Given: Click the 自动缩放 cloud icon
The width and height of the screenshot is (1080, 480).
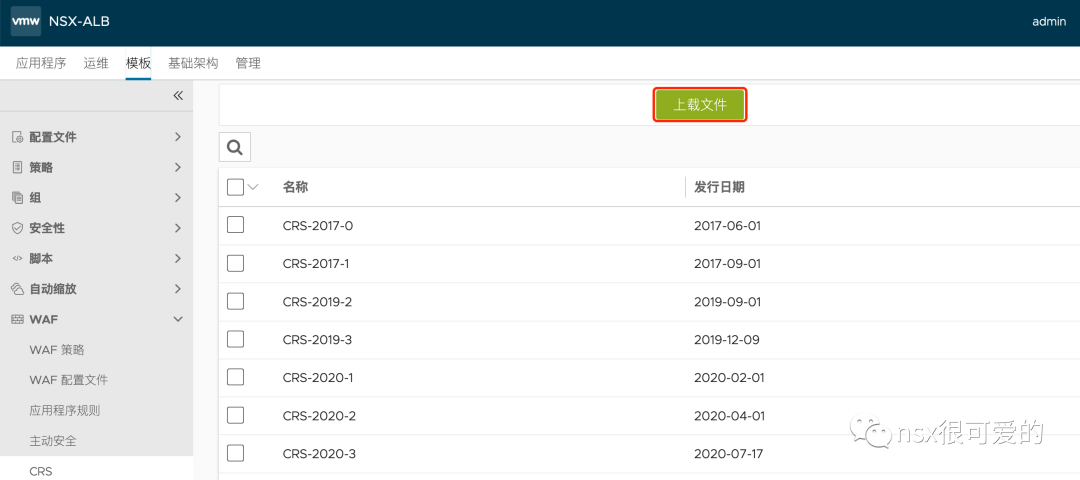Looking at the screenshot, I should pyautogui.click(x=18, y=289).
